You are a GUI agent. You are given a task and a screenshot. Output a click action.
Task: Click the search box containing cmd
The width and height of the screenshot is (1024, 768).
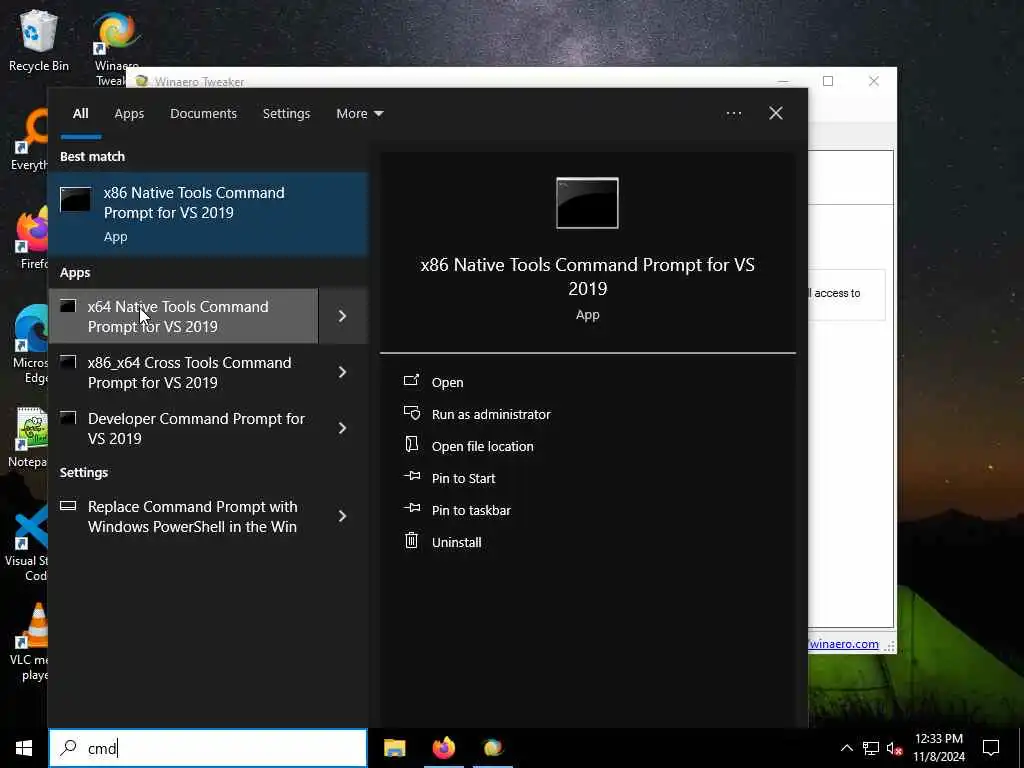pos(208,748)
